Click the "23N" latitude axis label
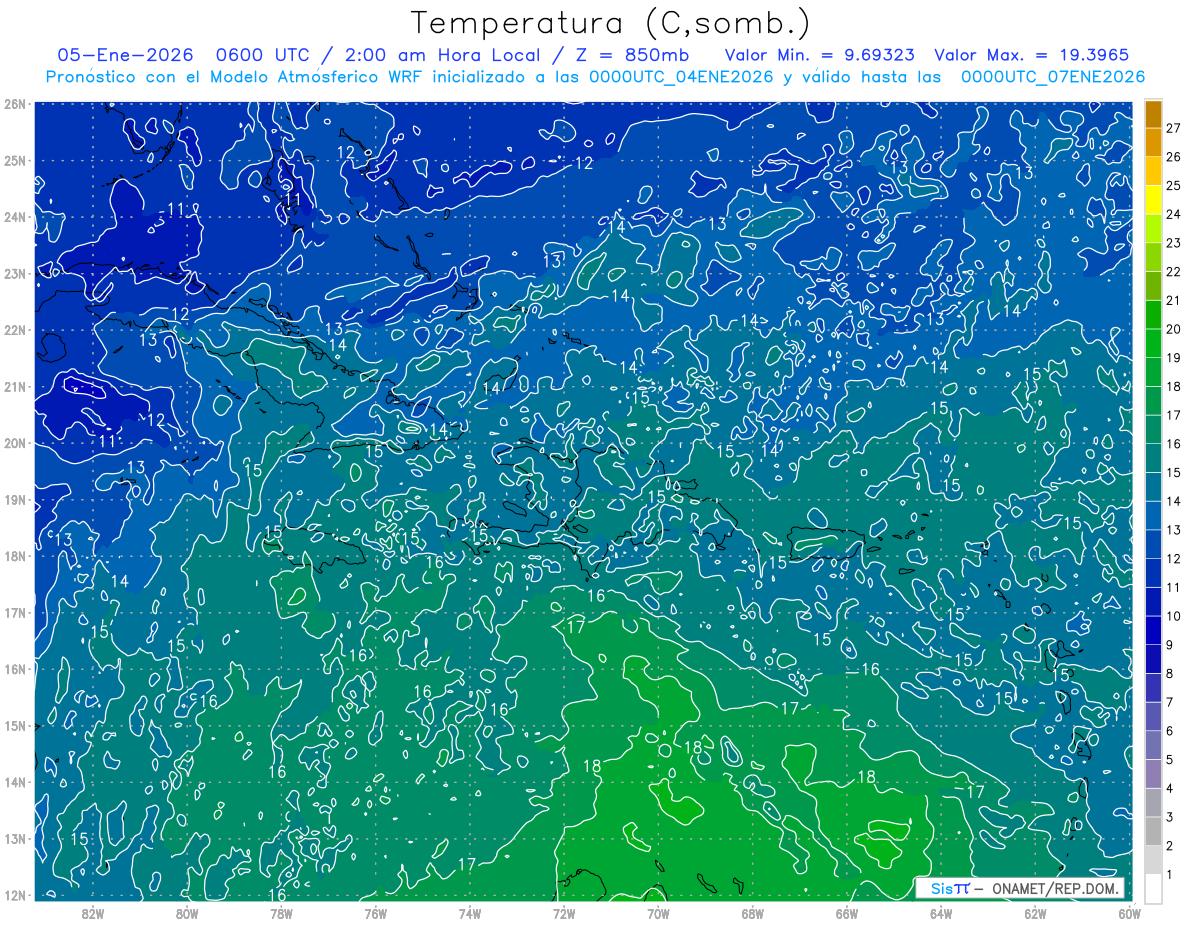 point(15,273)
